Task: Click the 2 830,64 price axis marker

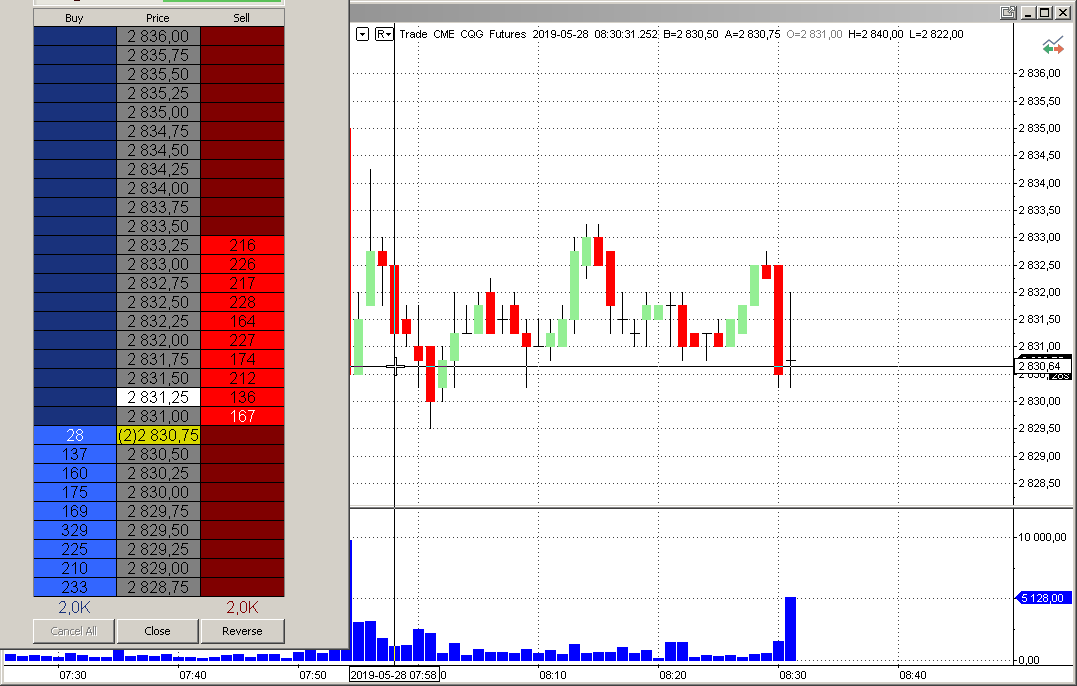Action: 1043,366
